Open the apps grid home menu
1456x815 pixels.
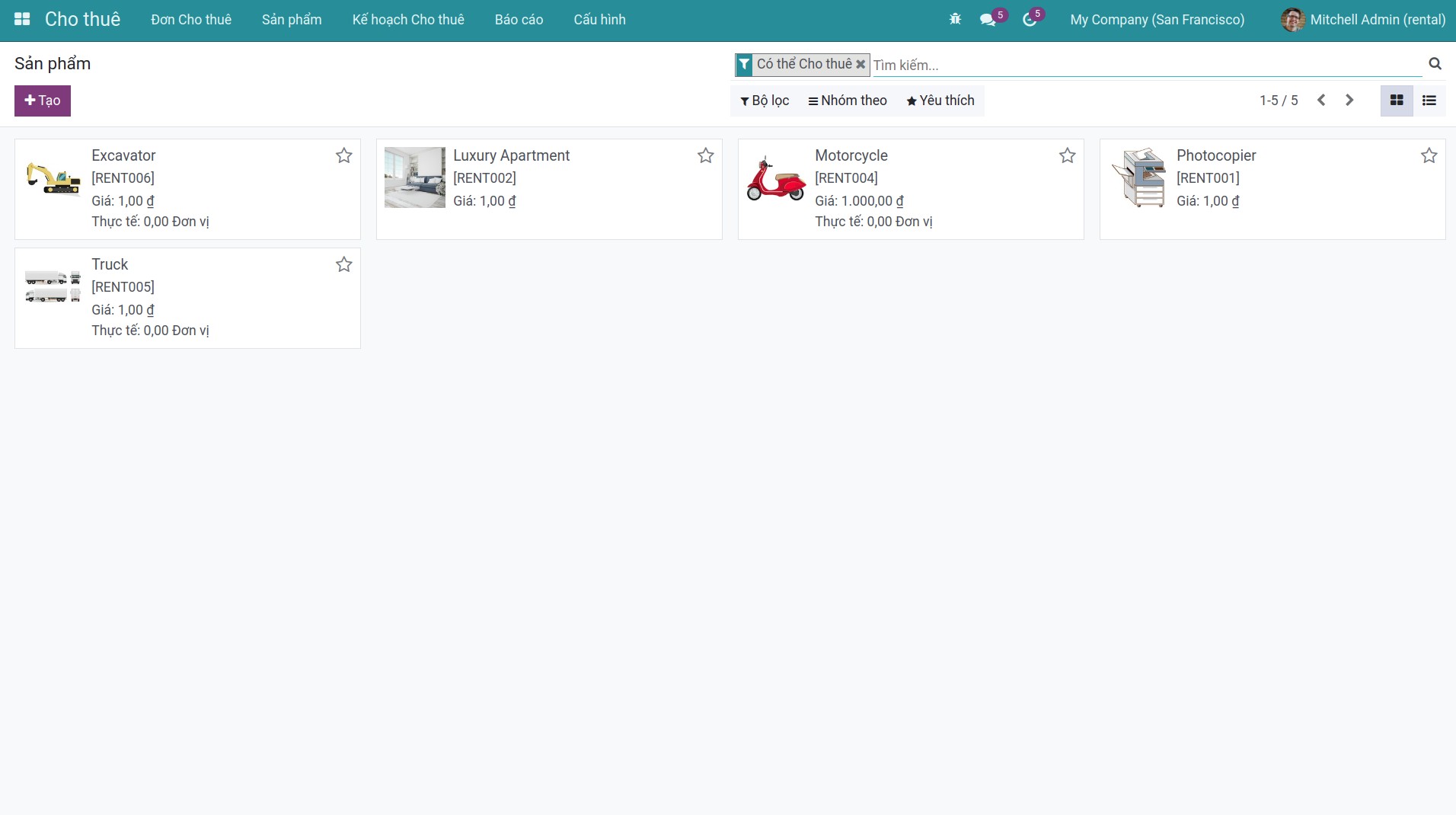[22, 19]
